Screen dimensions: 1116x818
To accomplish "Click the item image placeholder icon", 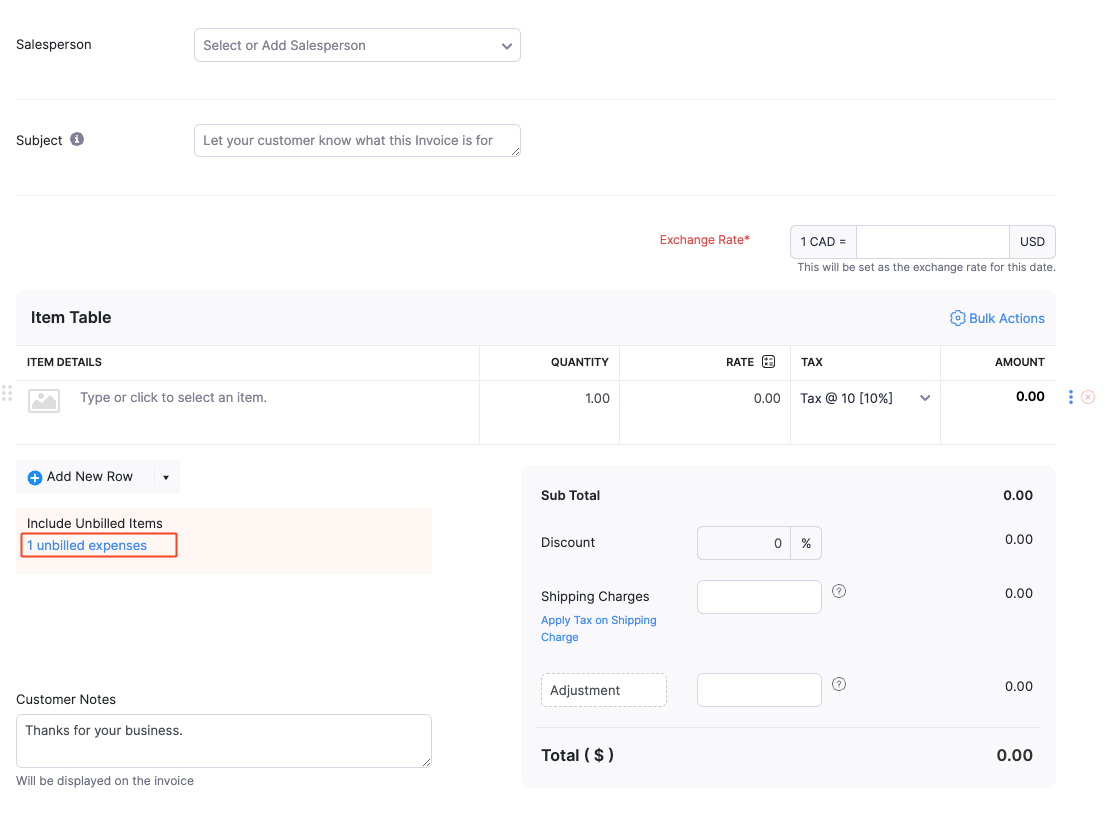I will [x=44, y=401].
